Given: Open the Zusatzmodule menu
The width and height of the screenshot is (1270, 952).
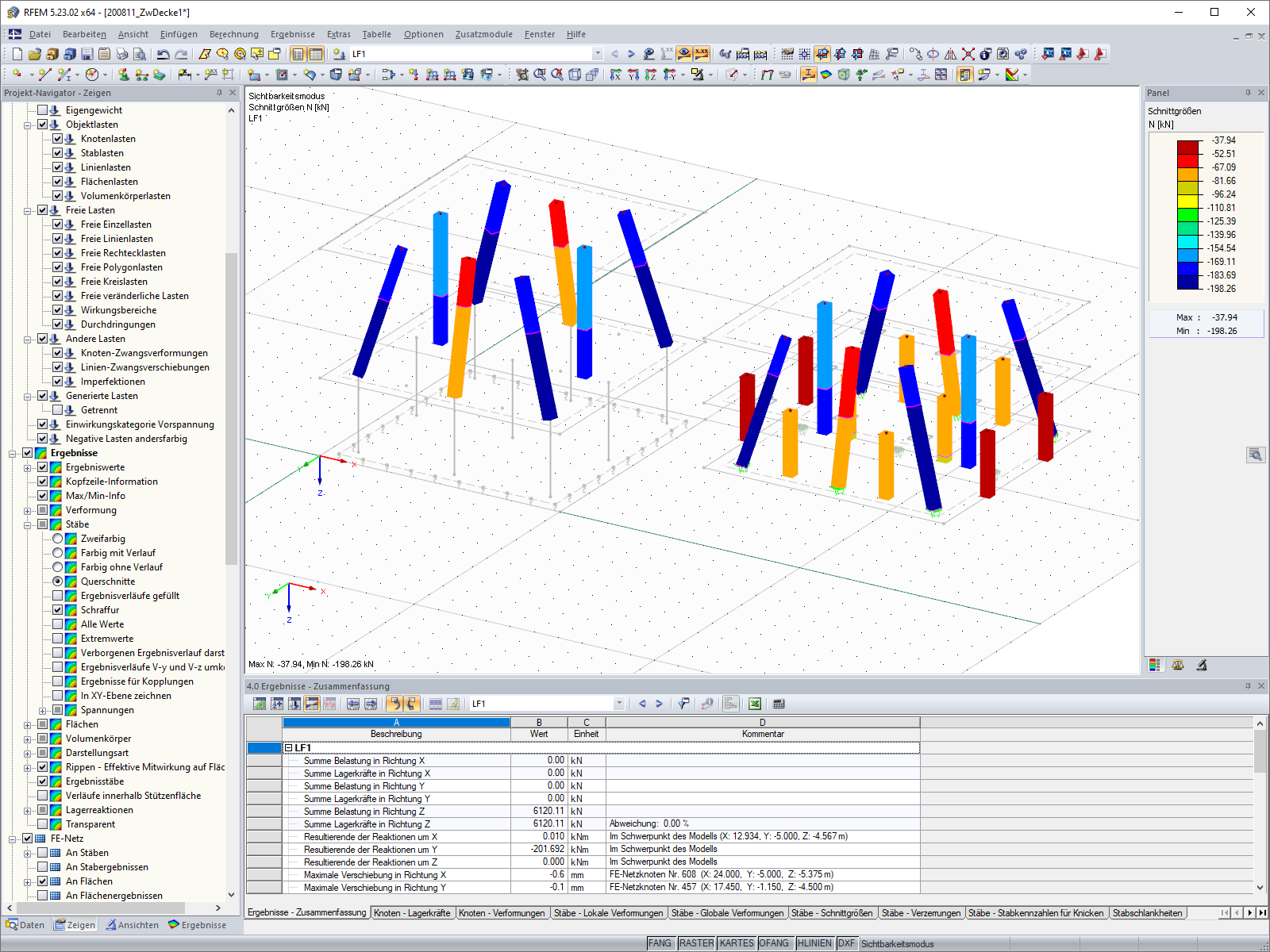Looking at the screenshot, I should click(484, 34).
